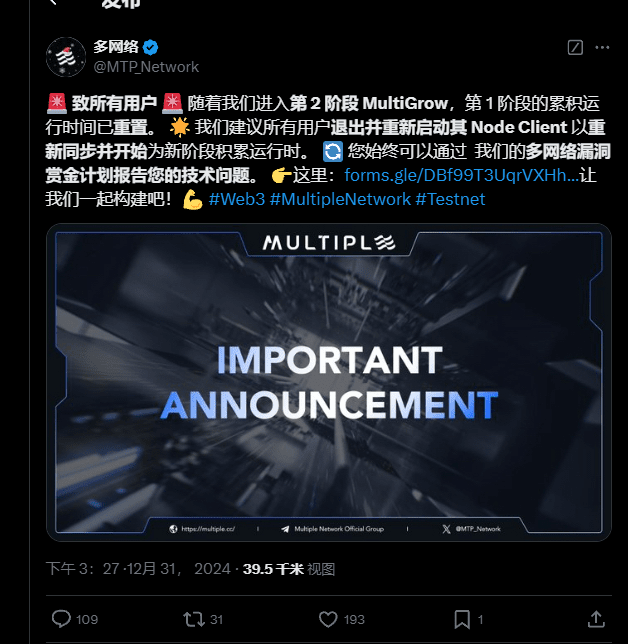Click the 109 replies count
628x644 pixels.
click(x=87, y=619)
